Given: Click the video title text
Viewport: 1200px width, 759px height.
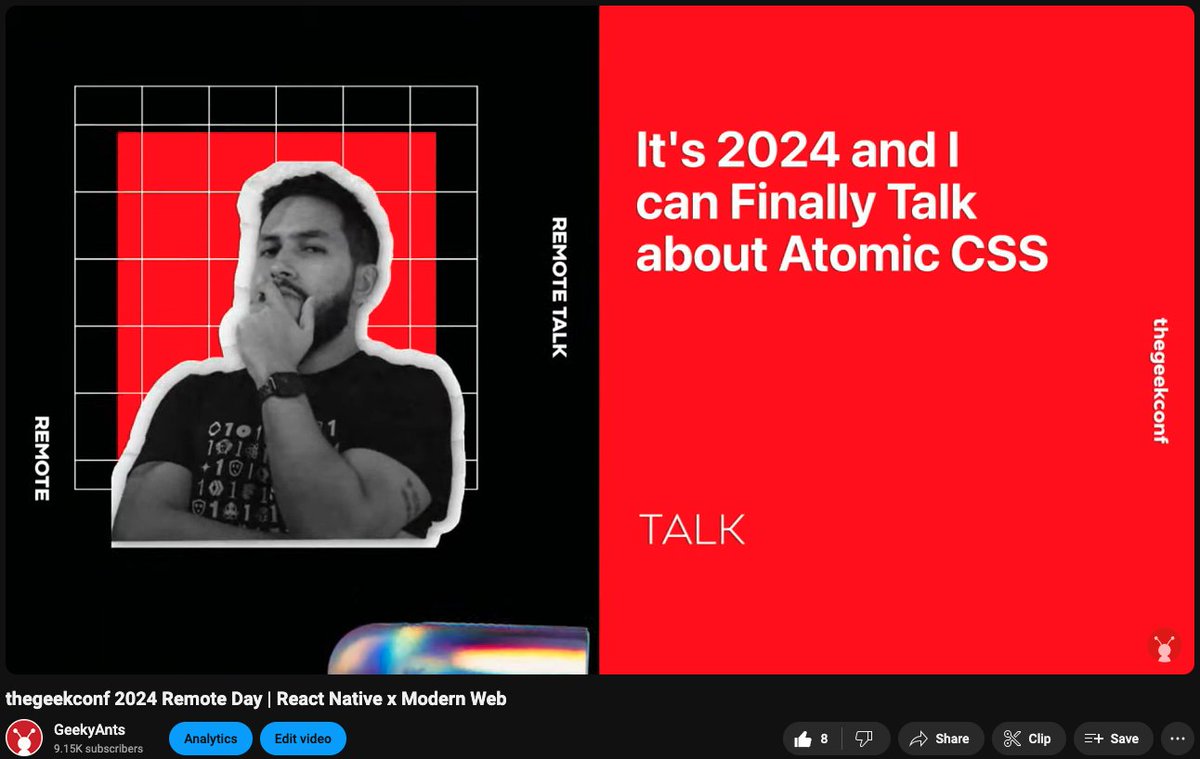Looking at the screenshot, I should 256,699.
